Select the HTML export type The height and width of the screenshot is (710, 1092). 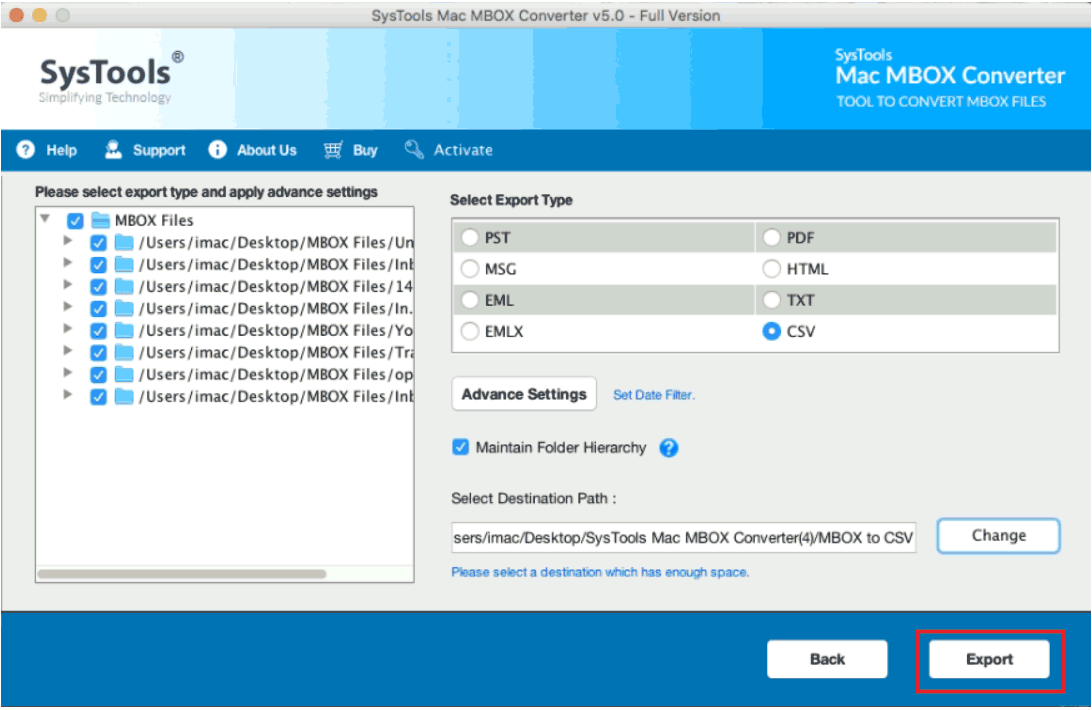(771, 269)
